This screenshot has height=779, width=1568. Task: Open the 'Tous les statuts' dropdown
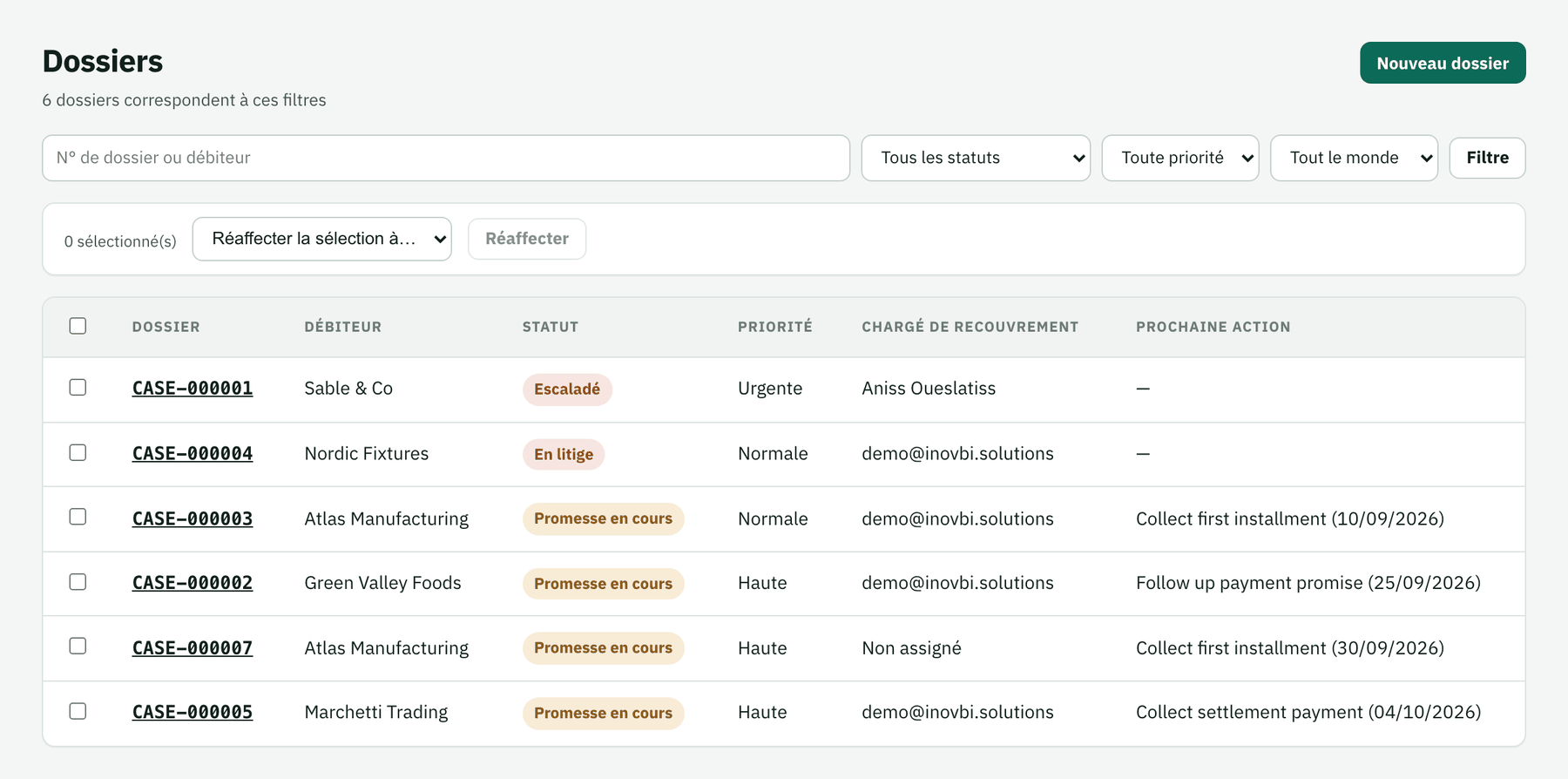976,158
